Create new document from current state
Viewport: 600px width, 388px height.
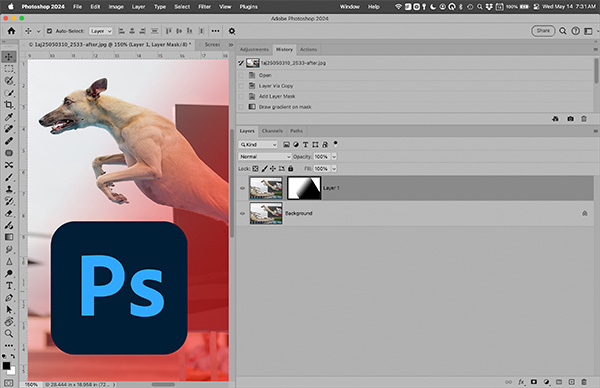pyautogui.click(x=555, y=119)
